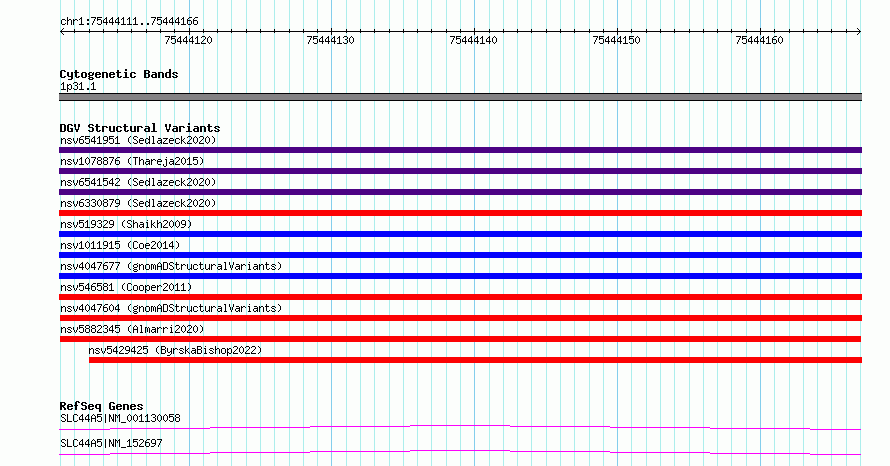
Task: Open variant nsv1078876 (Thareja2015) label
Action: click(132, 161)
